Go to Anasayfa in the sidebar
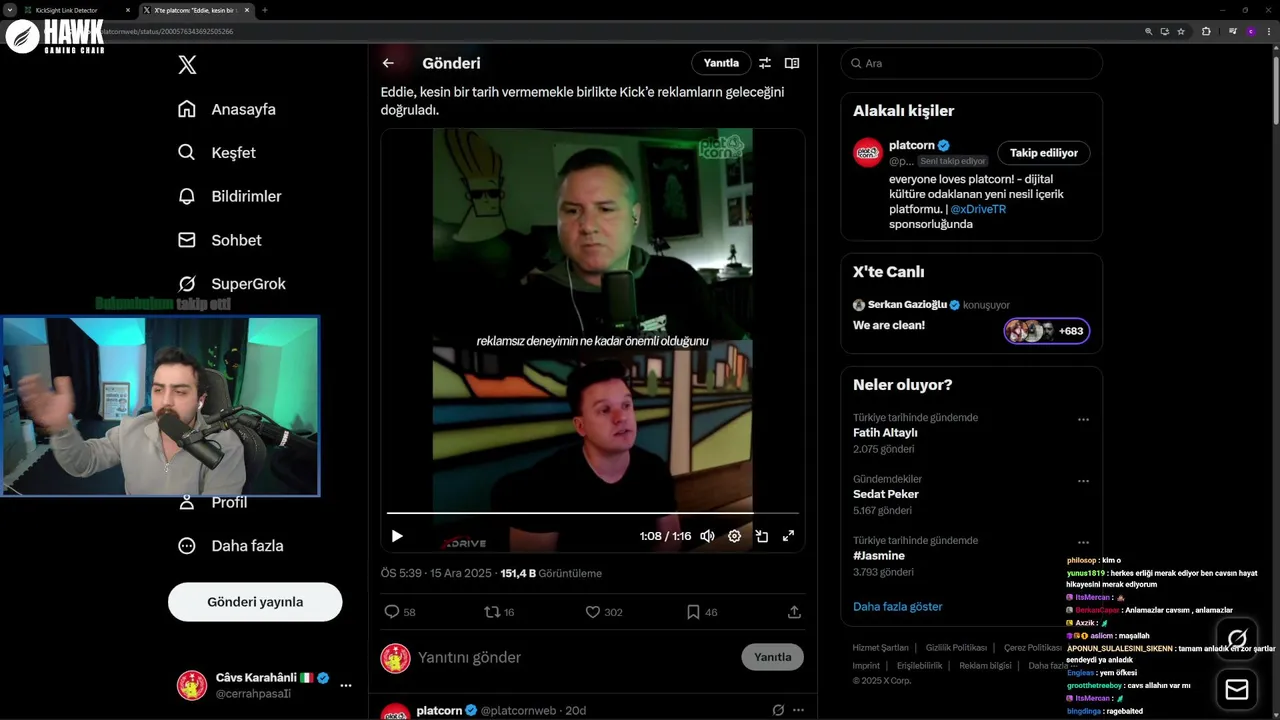 pos(226,109)
